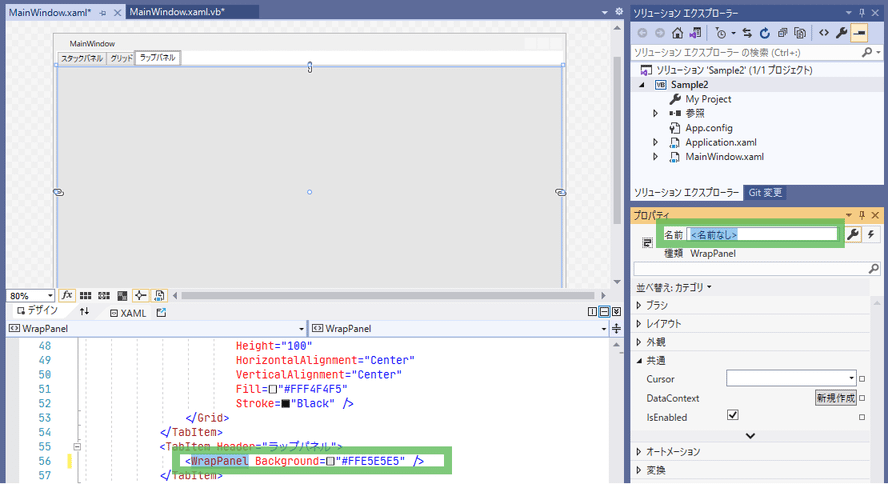The width and height of the screenshot is (888, 484).
Task: Click the sync with active document arrows icon
Action: pos(747,33)
